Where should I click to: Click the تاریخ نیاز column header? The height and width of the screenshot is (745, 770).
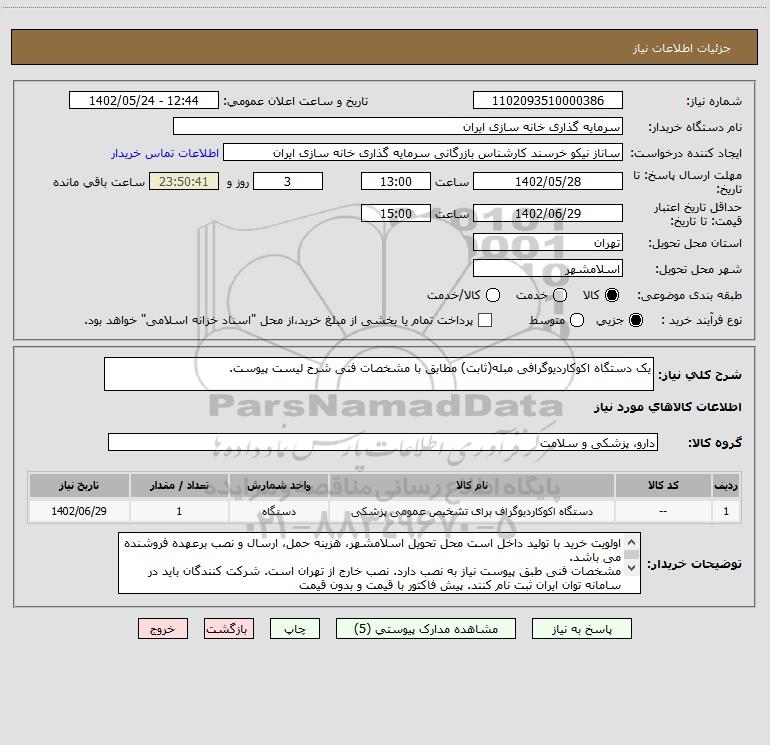[79, 485]
